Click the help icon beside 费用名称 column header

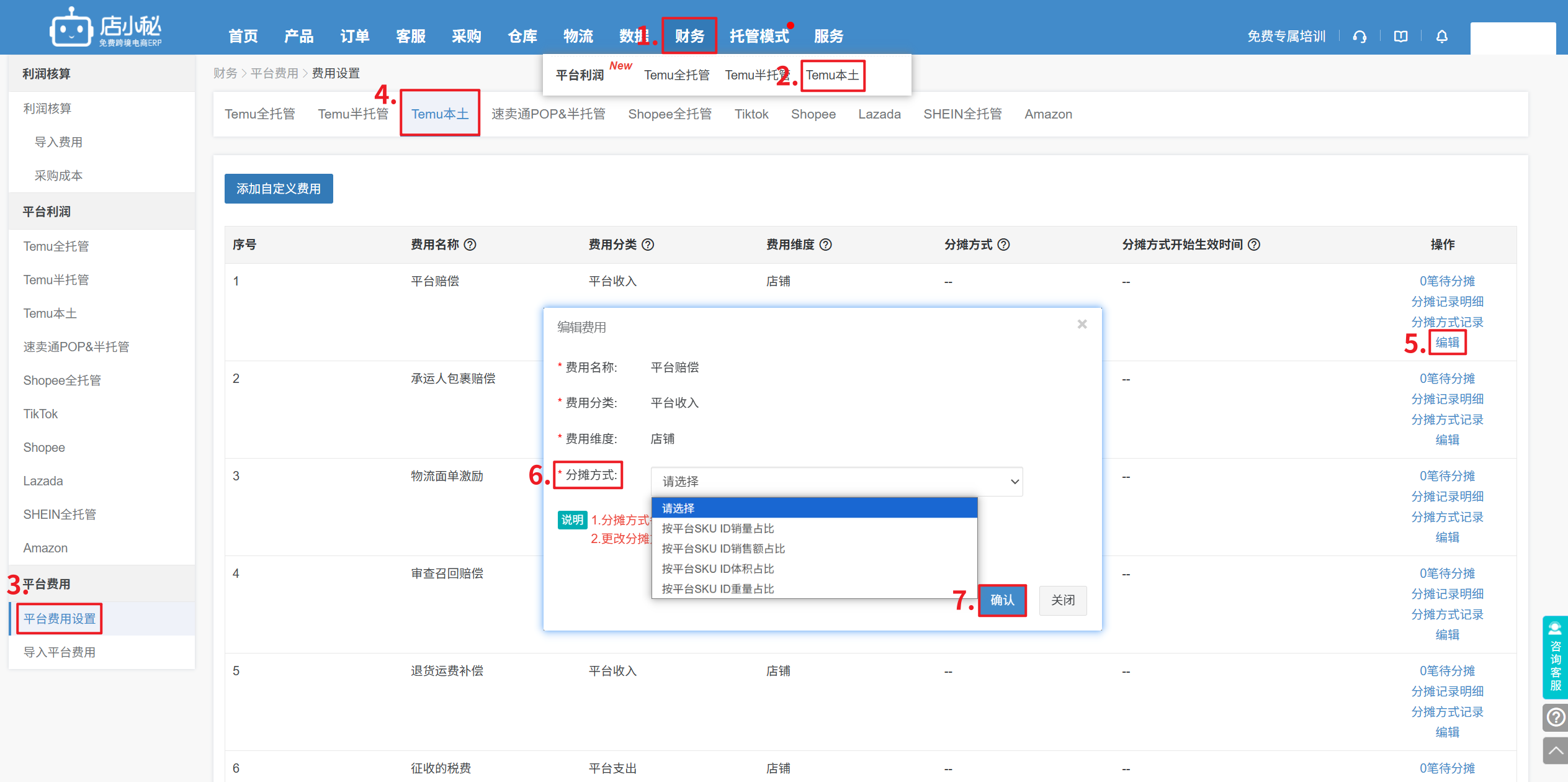point(470,245)
